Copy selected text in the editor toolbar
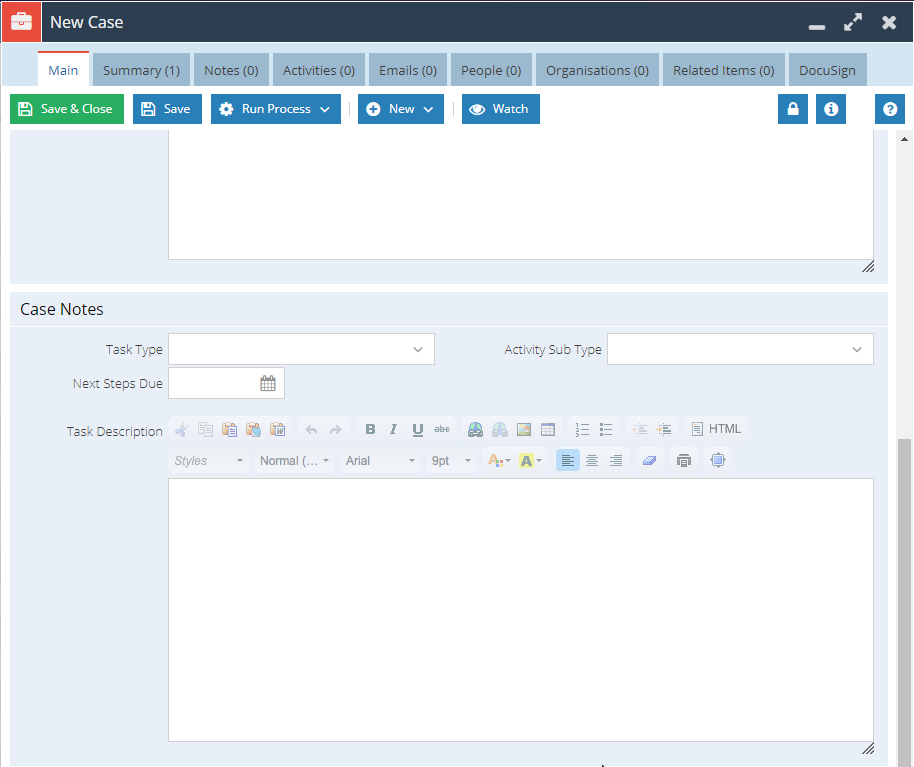This screenshot has width=914, height=767. pos(205,430)
